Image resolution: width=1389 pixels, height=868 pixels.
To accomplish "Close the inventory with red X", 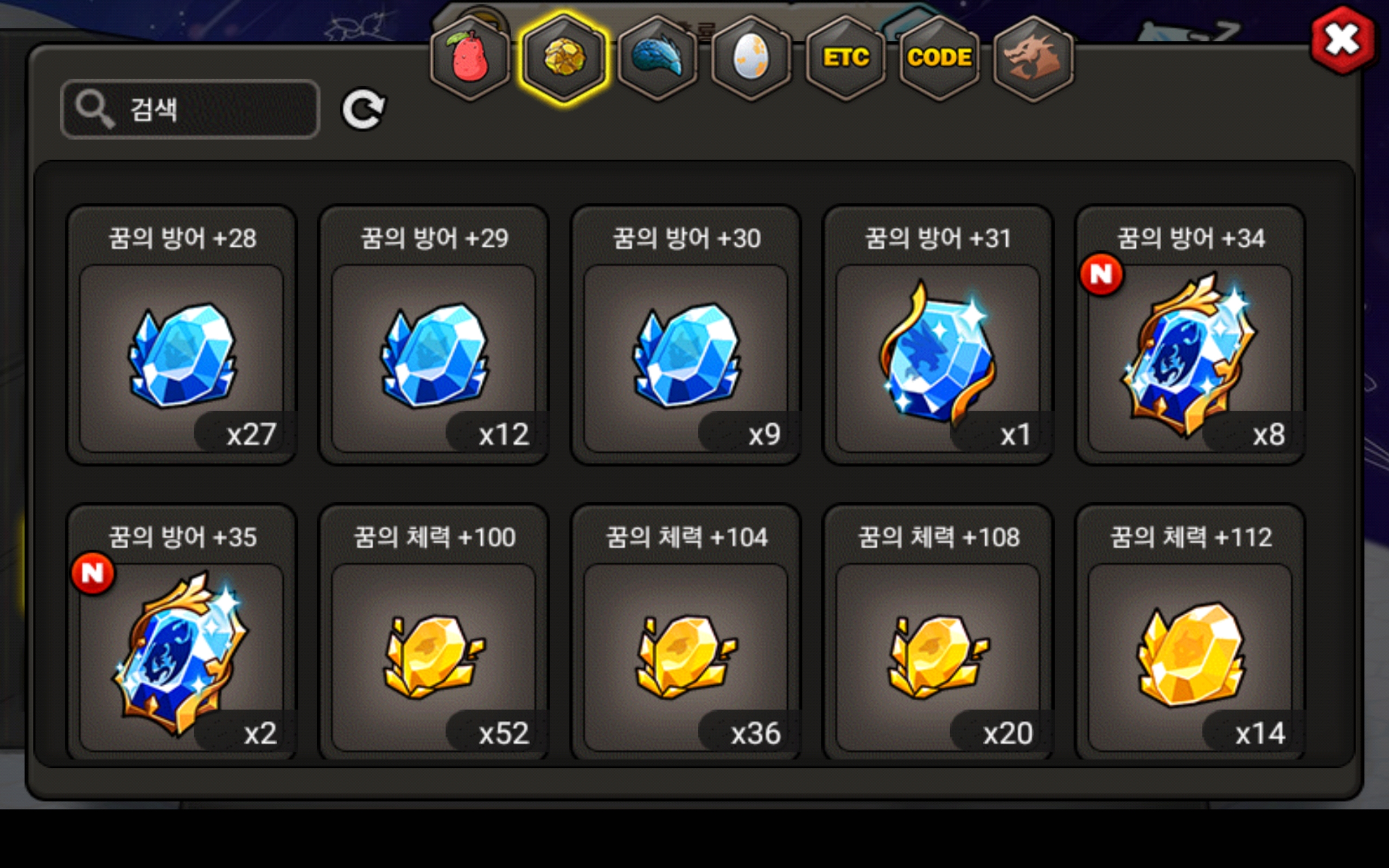I will pyautogui.click(x=1342, y=40).
